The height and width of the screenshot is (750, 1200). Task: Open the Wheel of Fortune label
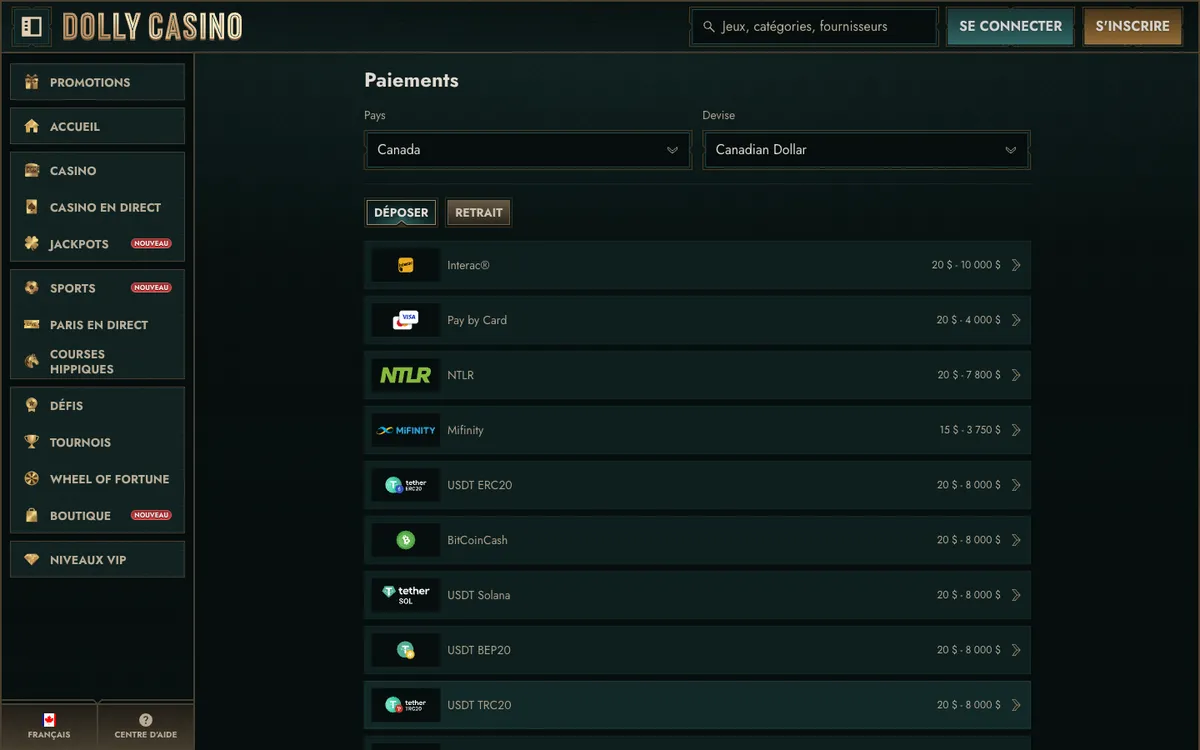tap(109, 479)
